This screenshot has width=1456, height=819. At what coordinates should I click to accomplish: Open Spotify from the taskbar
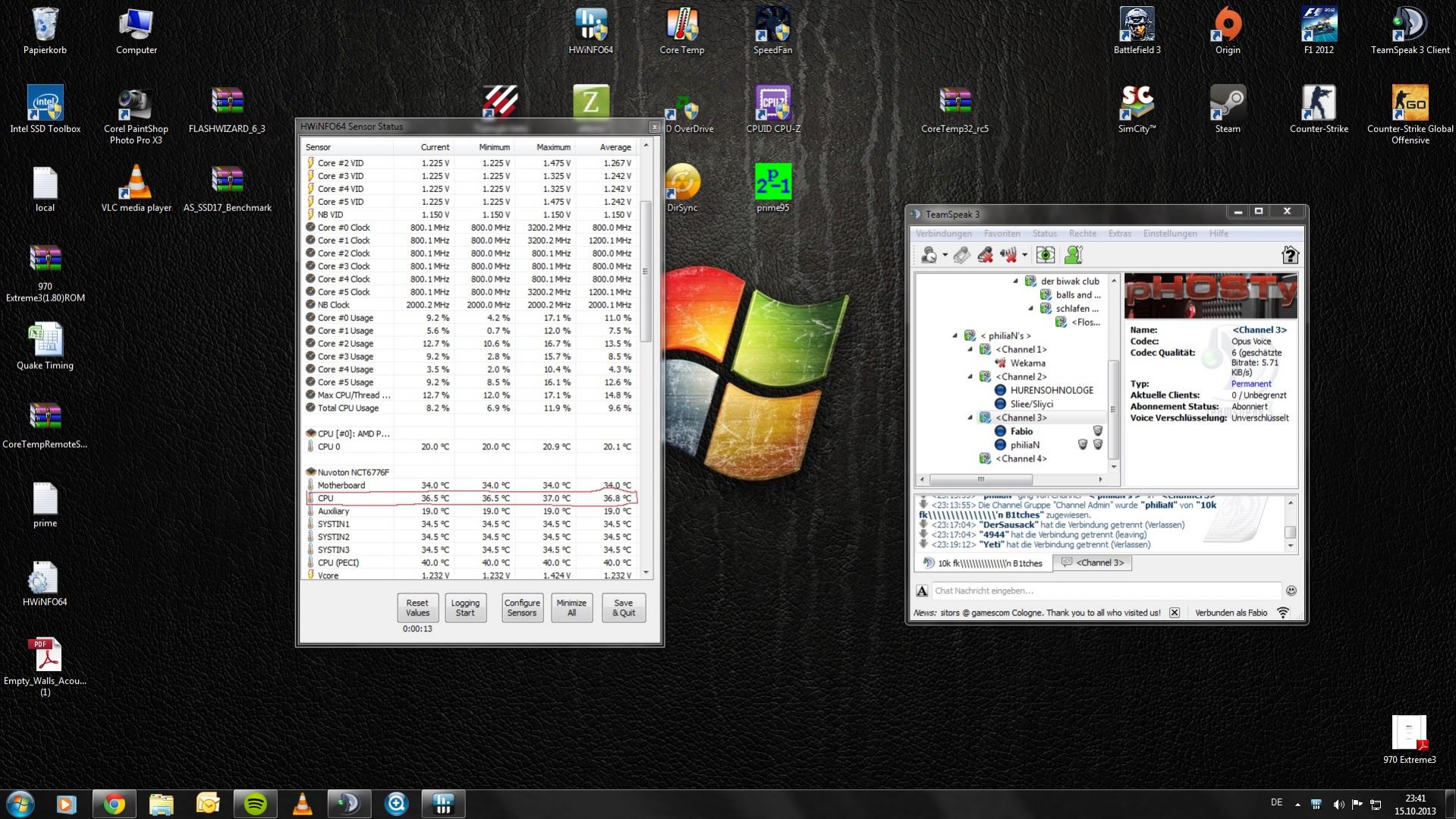click(x=255, y=804)
